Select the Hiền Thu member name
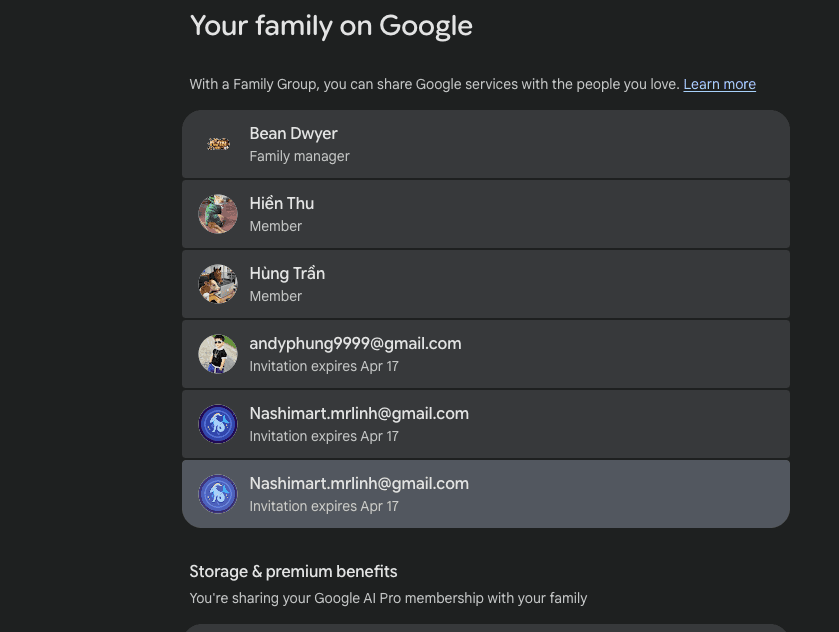839x632 pixels. pyautogui.click(x=282, y=204)
